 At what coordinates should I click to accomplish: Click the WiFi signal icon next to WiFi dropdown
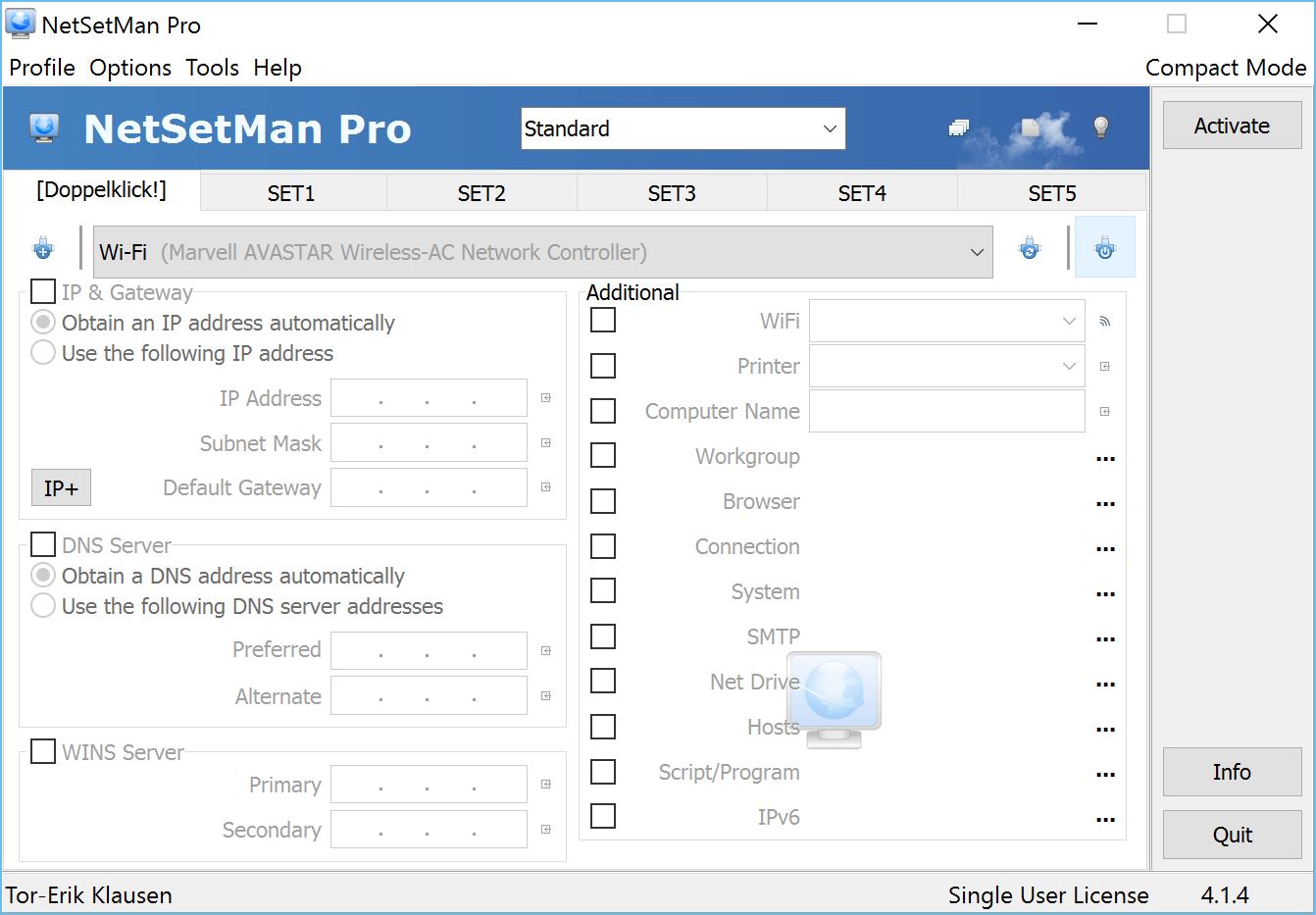point(1105,322)
